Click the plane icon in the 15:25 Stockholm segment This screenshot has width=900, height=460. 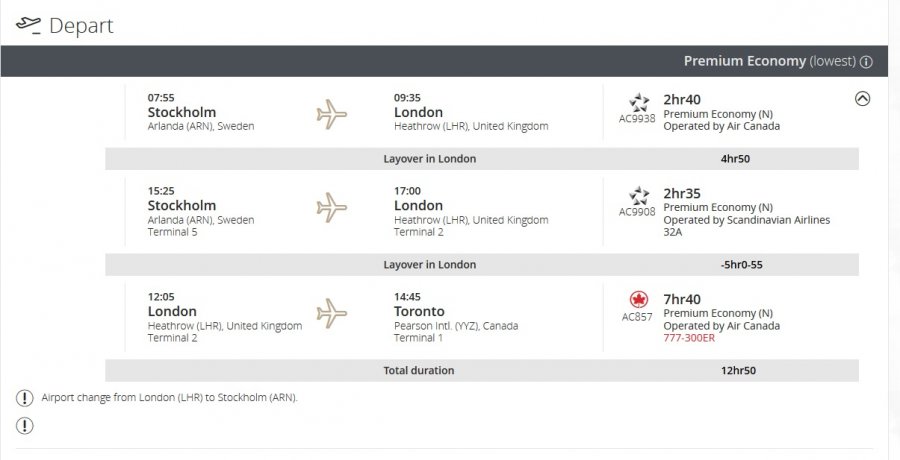point(331,207)
